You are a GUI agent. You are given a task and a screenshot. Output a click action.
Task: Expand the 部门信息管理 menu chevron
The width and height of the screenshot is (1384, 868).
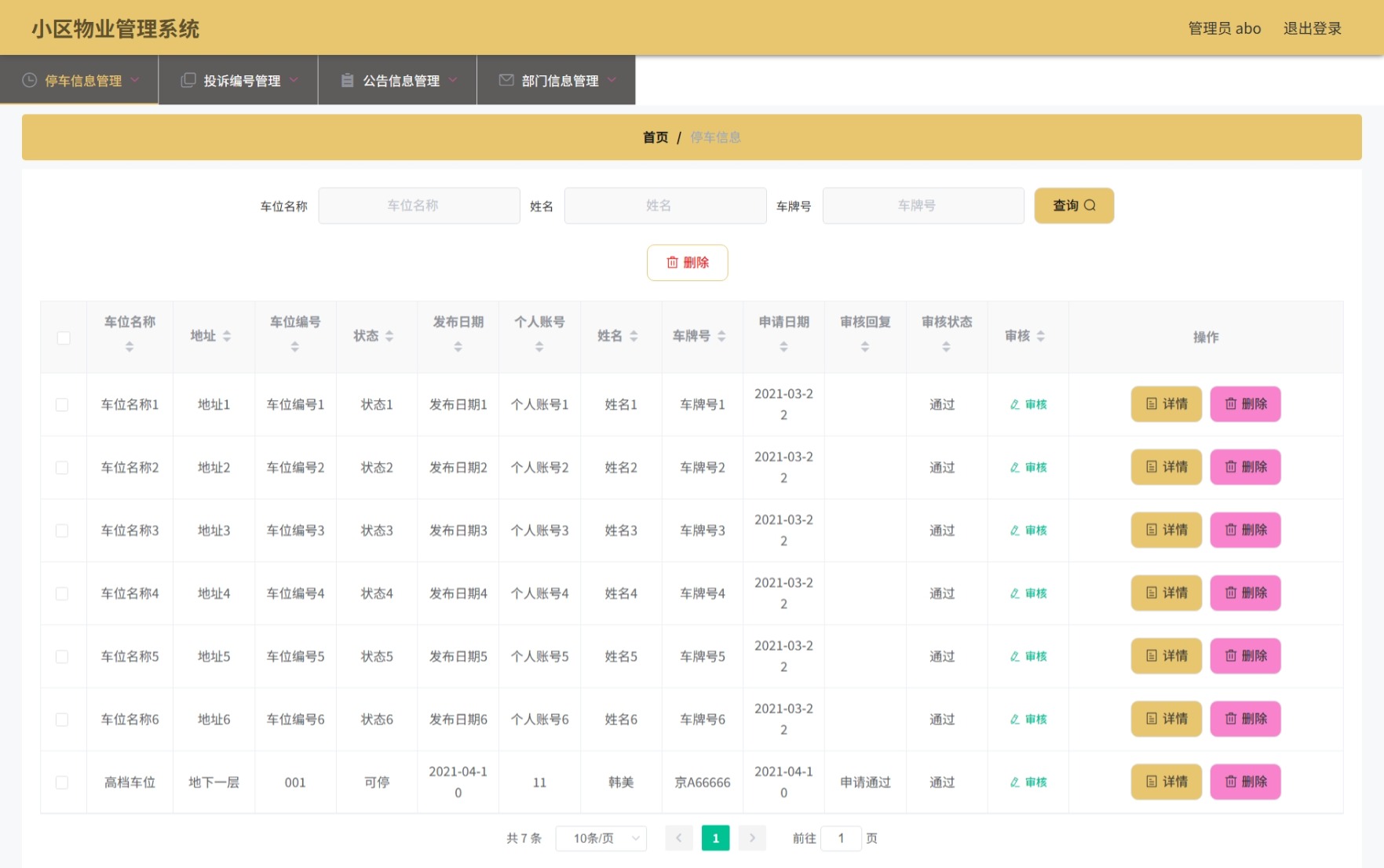(612, 80)
